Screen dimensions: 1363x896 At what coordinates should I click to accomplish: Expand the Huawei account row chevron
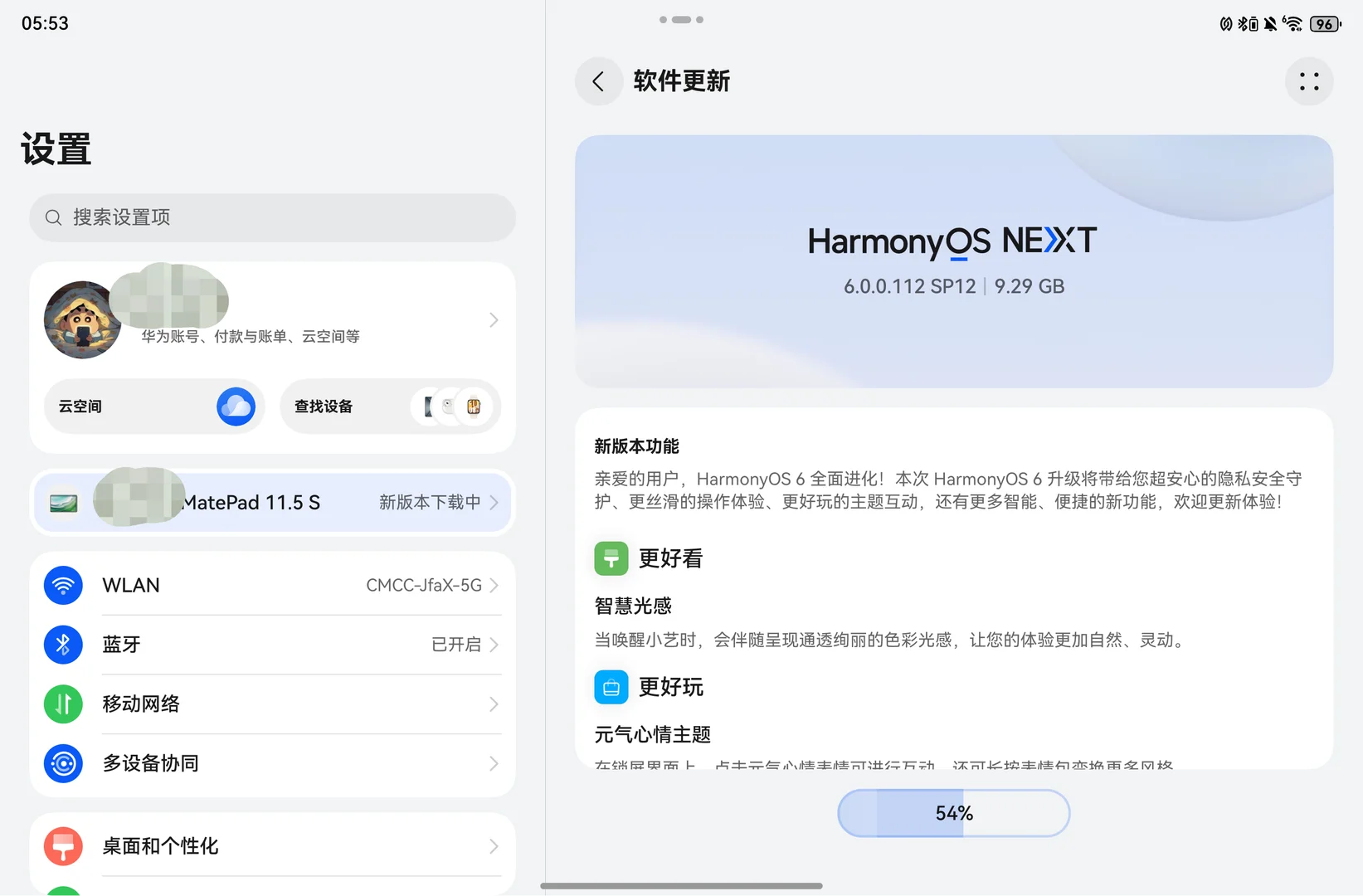coord(494,319)
